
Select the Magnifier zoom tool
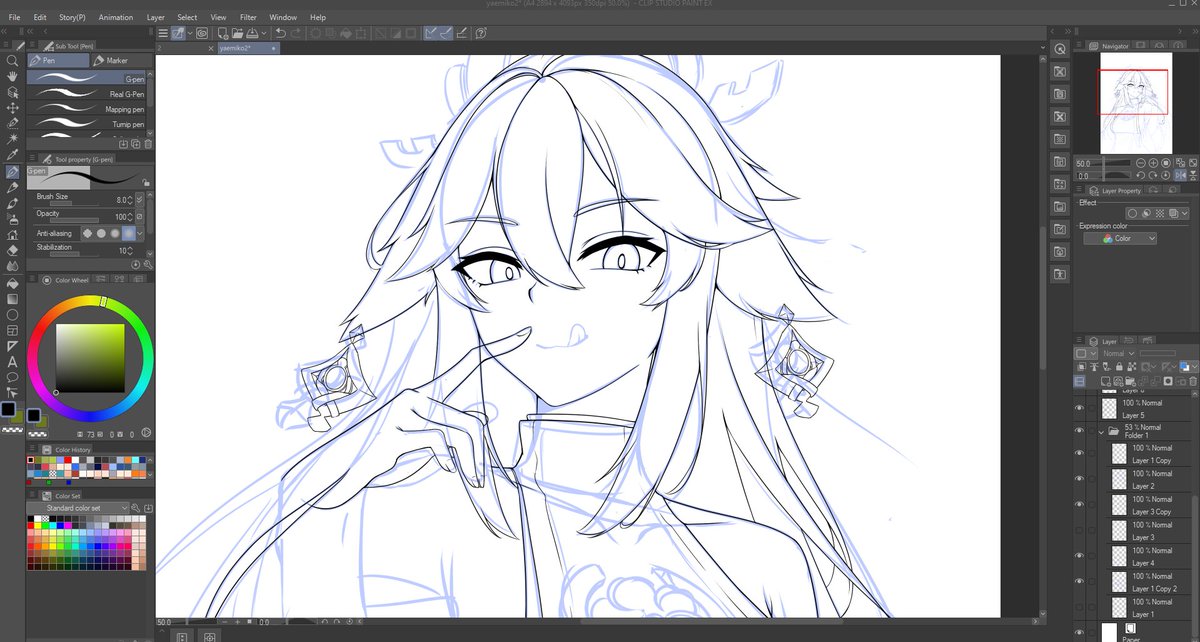point(12,60)
